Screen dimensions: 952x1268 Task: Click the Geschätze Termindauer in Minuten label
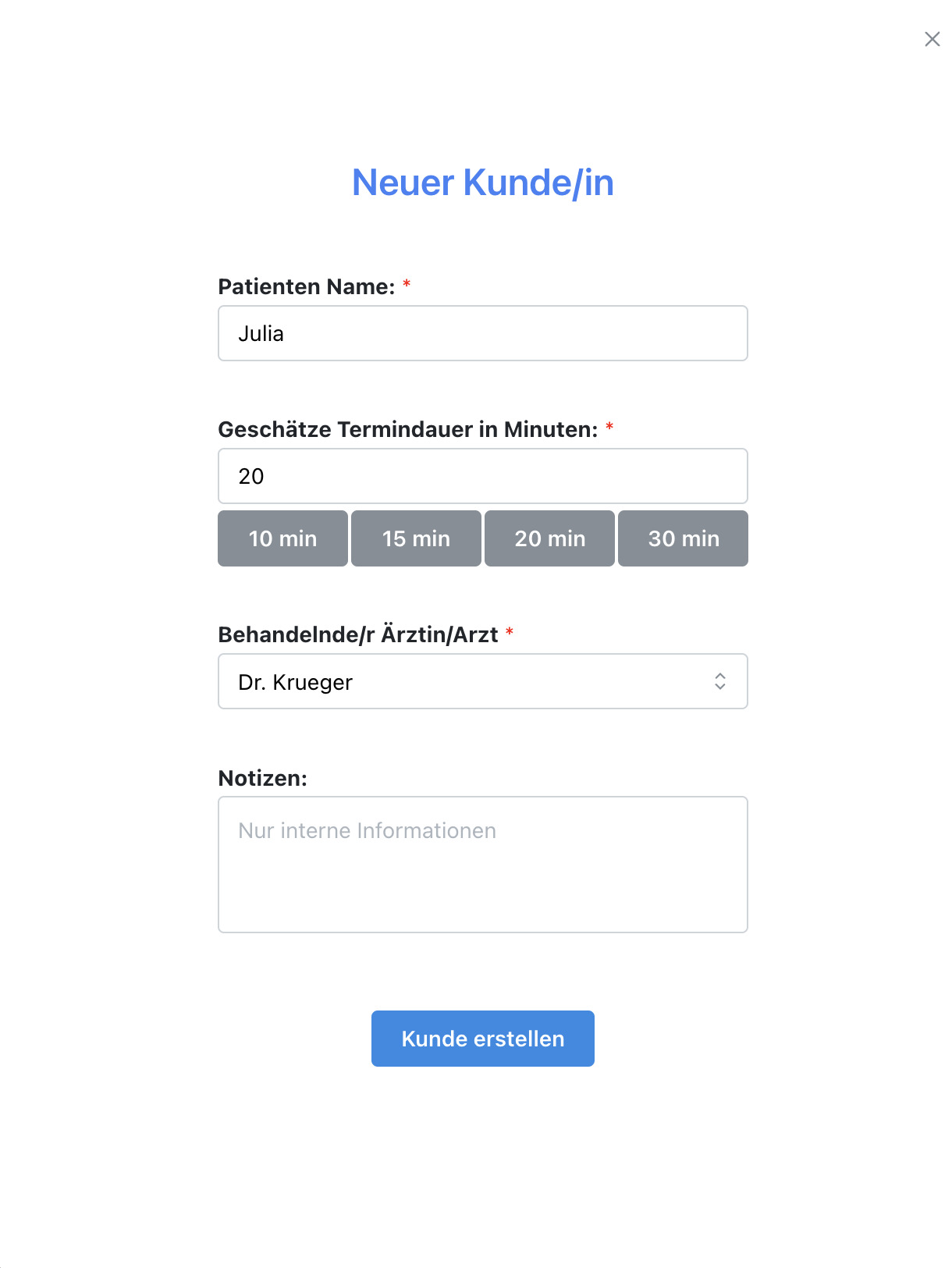tap(407, 430)
